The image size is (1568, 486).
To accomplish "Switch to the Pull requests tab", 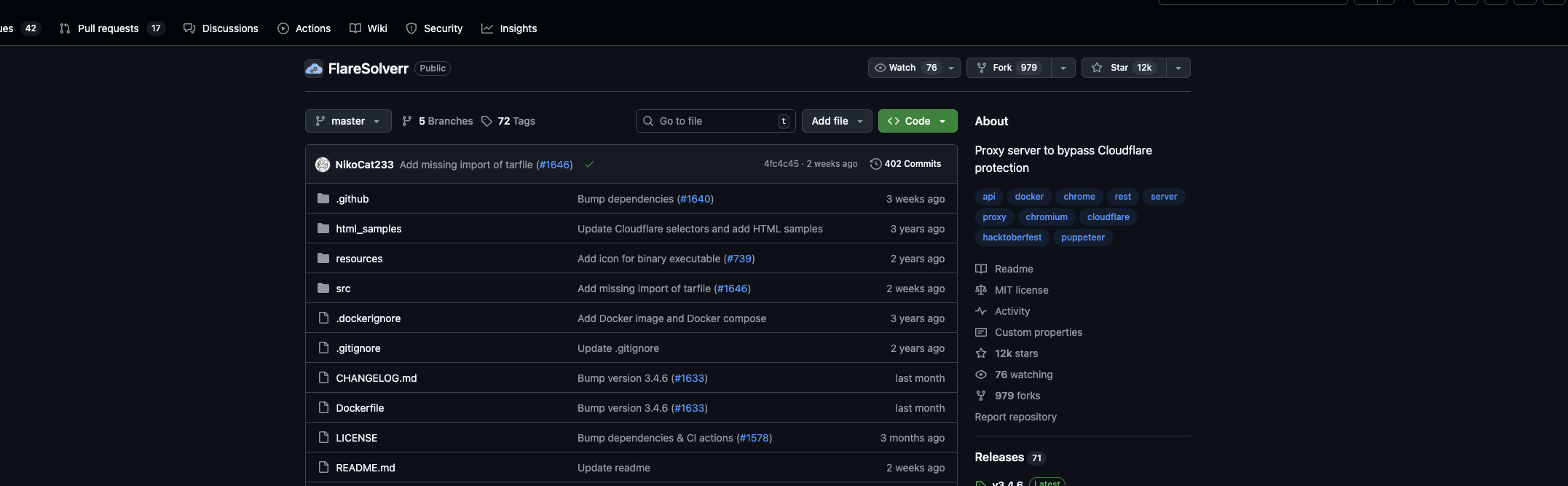I will (108, 28).
